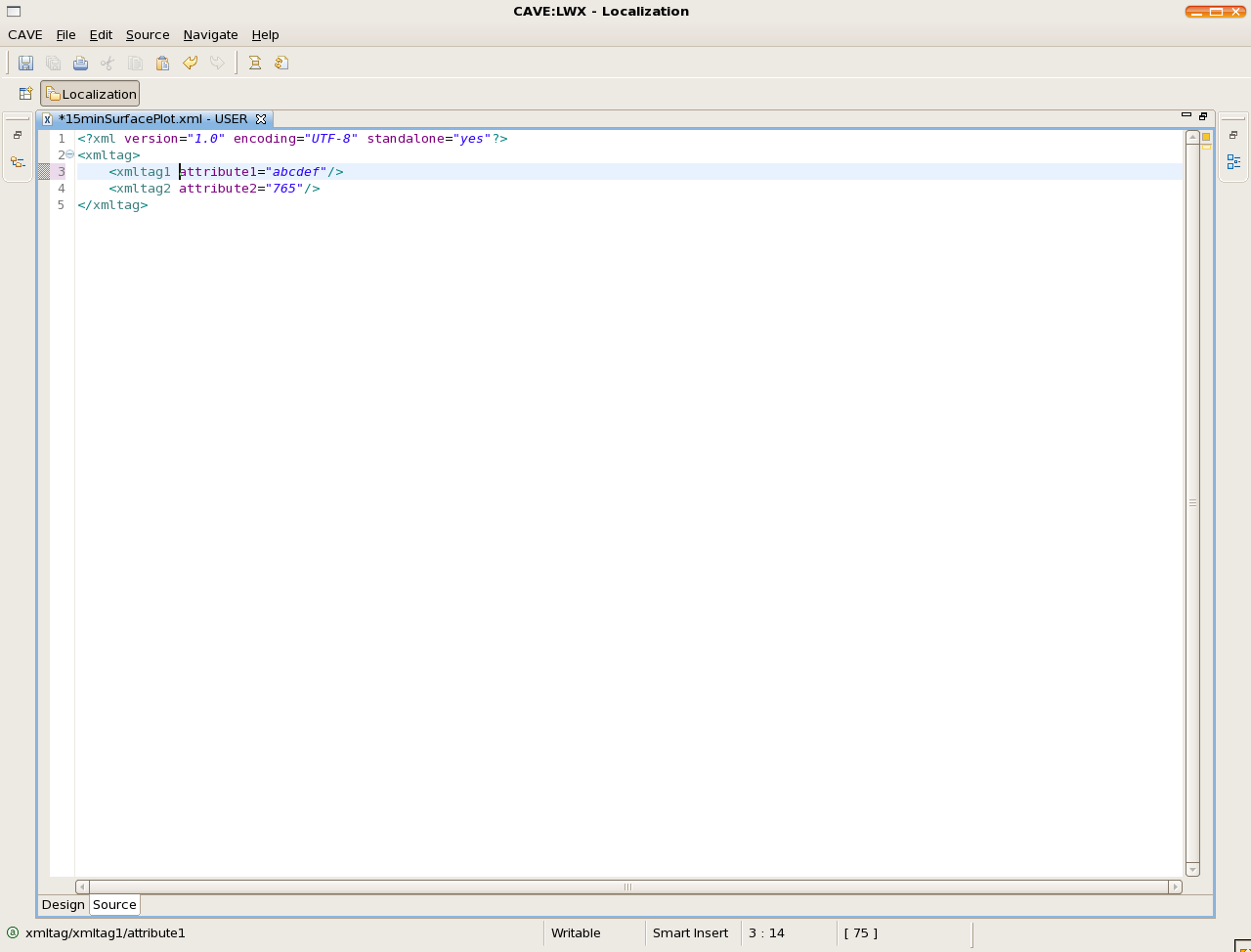1251x952 pixels.
Task: Click the Save floppy disk icon
Action: point(26,64)
